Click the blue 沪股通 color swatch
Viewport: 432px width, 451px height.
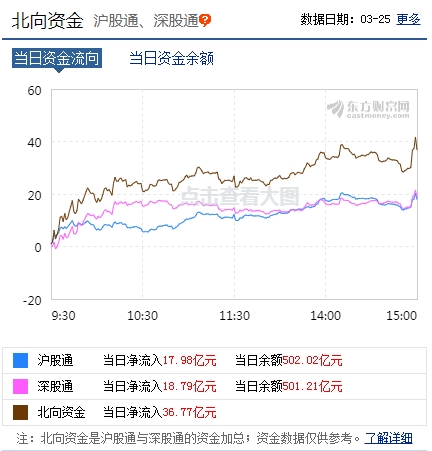pyautogui.click(x=20, y=360)
